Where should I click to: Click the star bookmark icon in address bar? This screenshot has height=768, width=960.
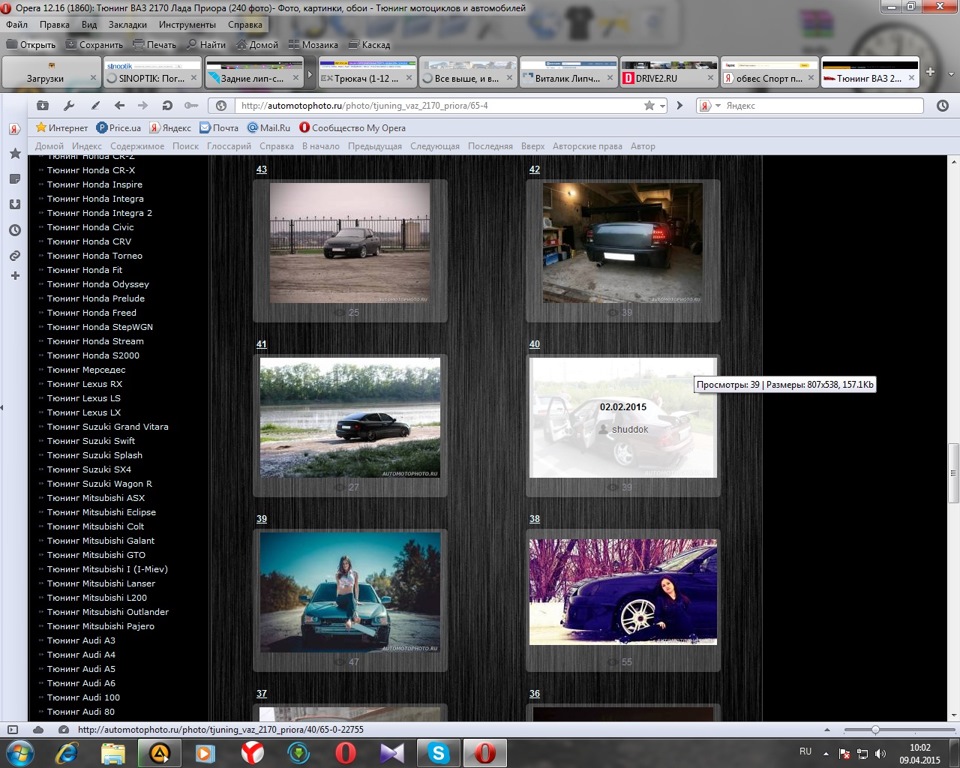(649, 105)
